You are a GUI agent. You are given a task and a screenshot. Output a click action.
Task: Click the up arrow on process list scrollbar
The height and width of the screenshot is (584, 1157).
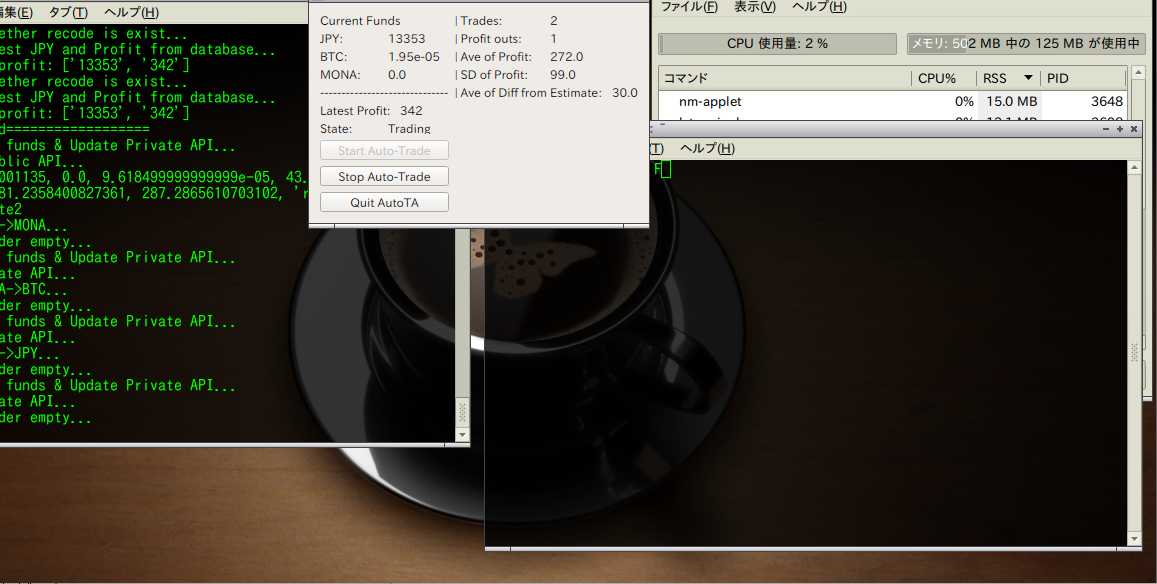click(1136, 71)
